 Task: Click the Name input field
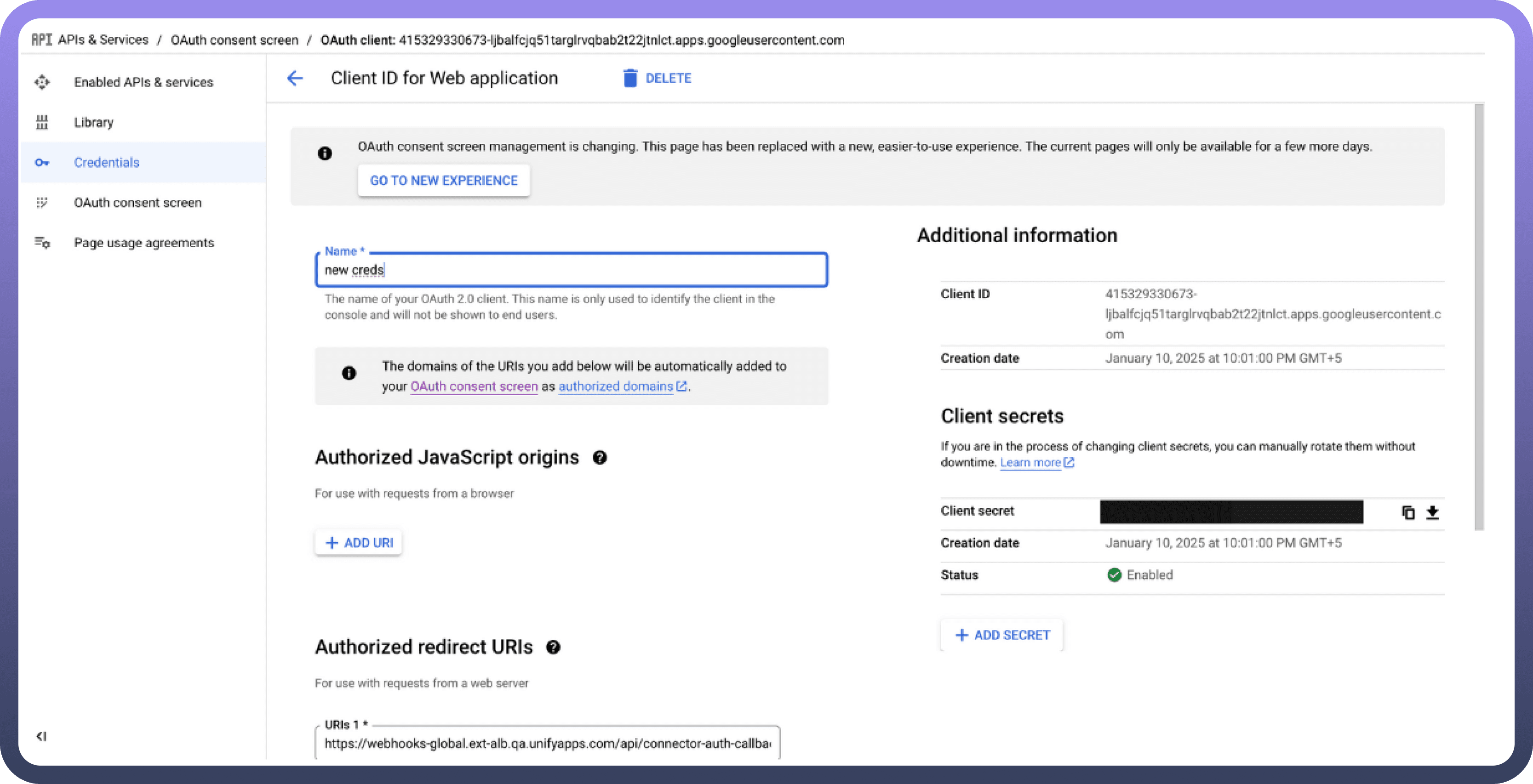(571, 270)
